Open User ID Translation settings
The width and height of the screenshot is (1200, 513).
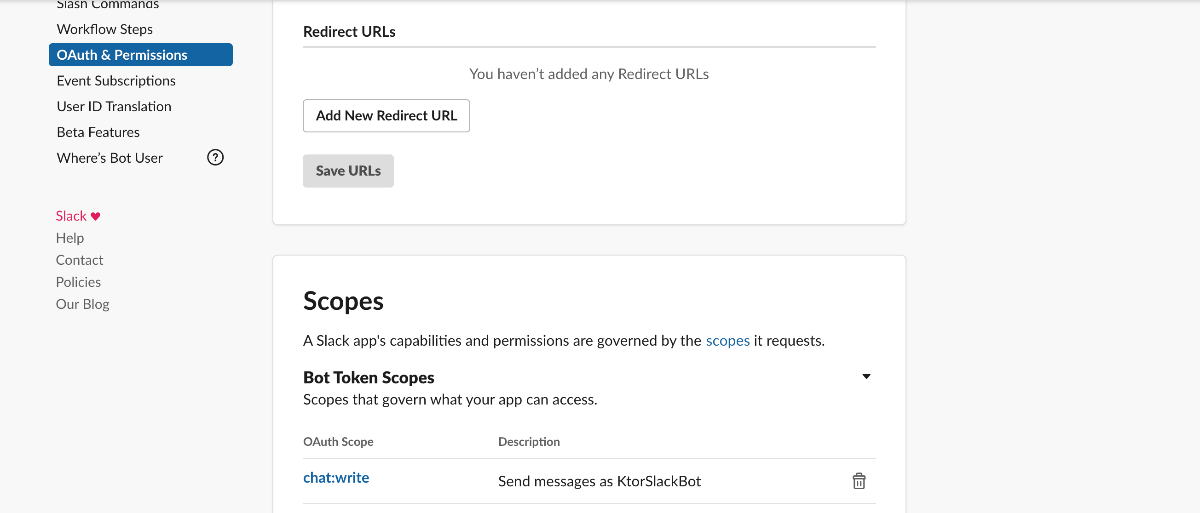(x=114, y=106)
